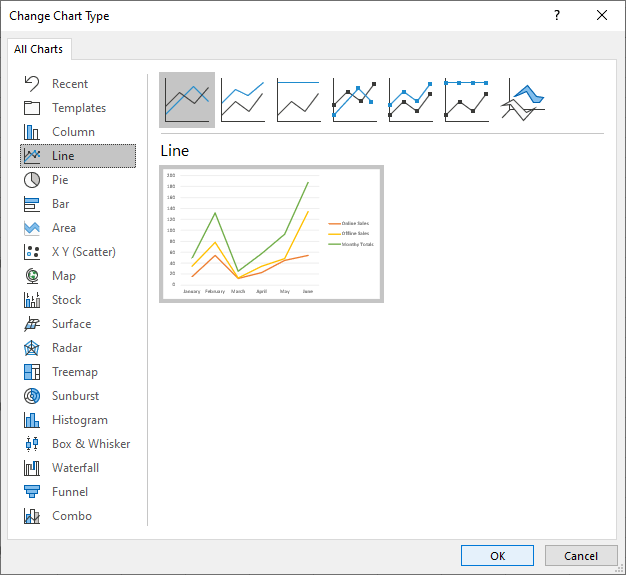This screenshot has height=575, width=626.
Task: Switch to the Column chart category
Action: click(x=73, y=132)
